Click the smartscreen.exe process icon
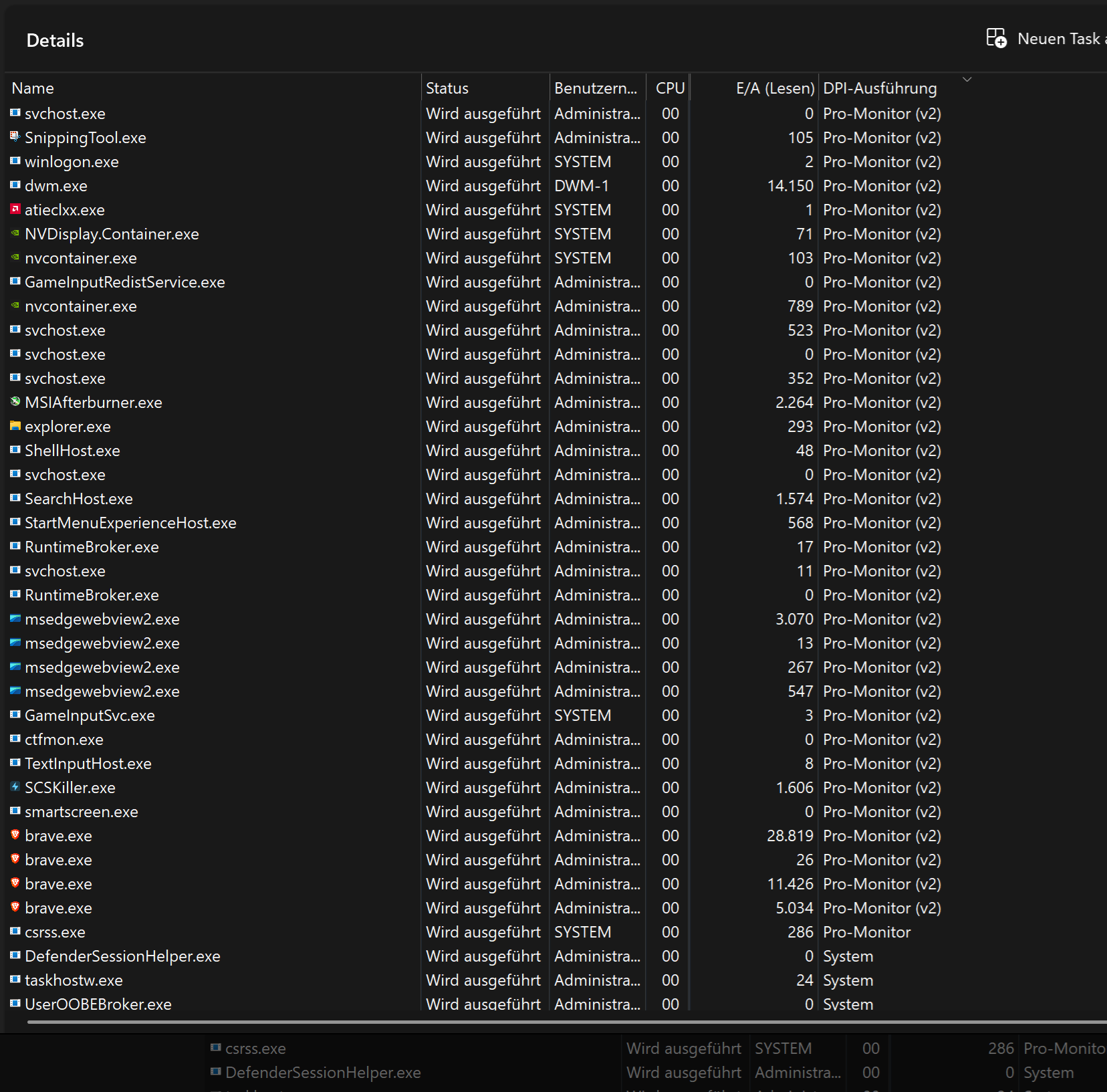 (15, 811)
